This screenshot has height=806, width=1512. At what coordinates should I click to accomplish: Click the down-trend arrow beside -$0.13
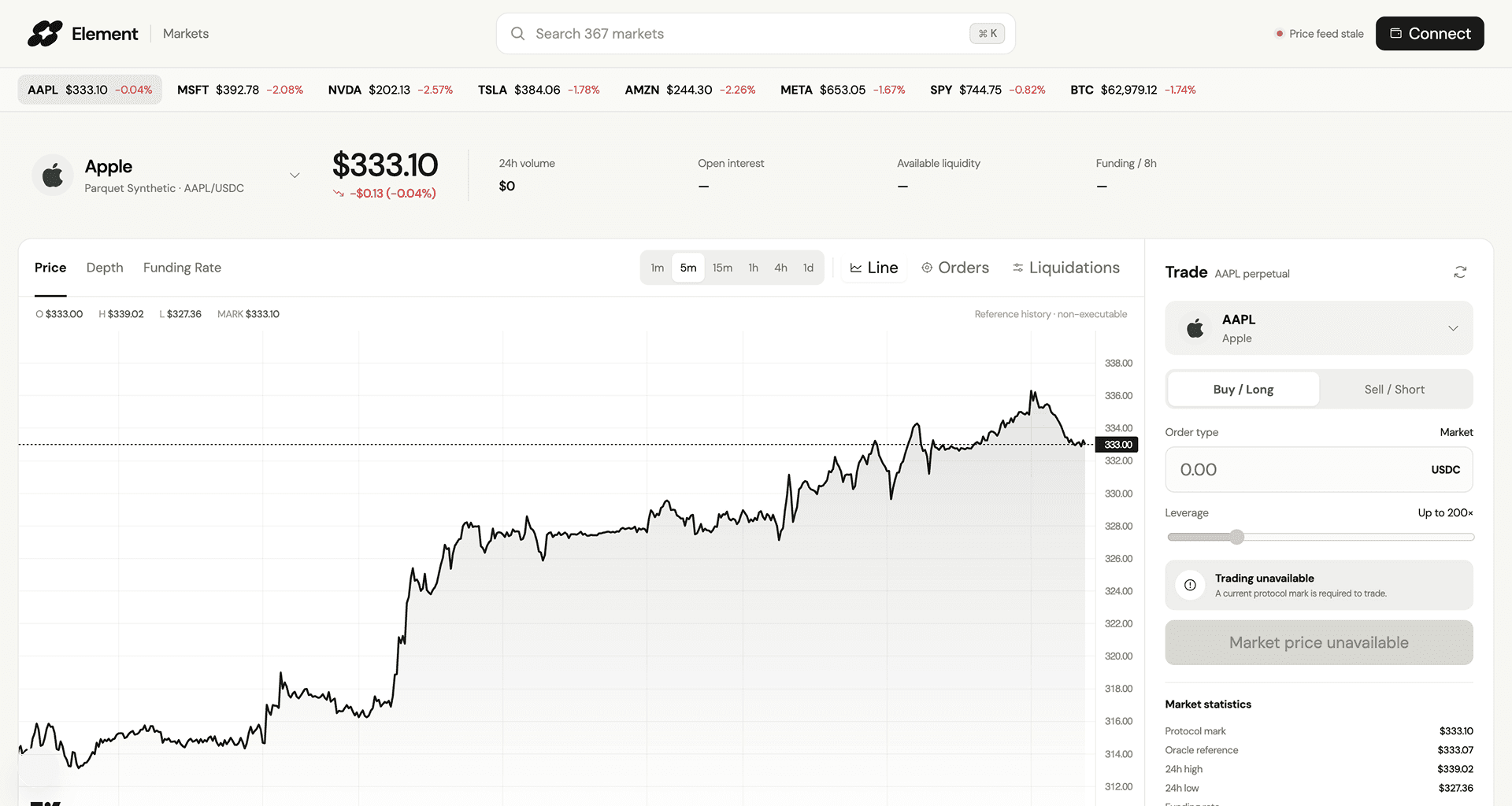pos(339,194)
